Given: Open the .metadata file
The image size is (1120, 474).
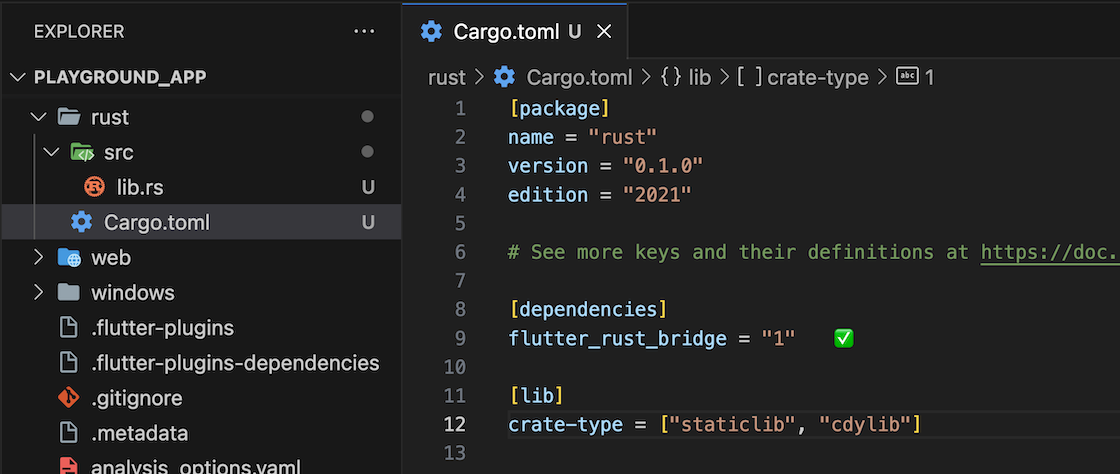Looking at the screenshot, I should (x=139, y=433).
